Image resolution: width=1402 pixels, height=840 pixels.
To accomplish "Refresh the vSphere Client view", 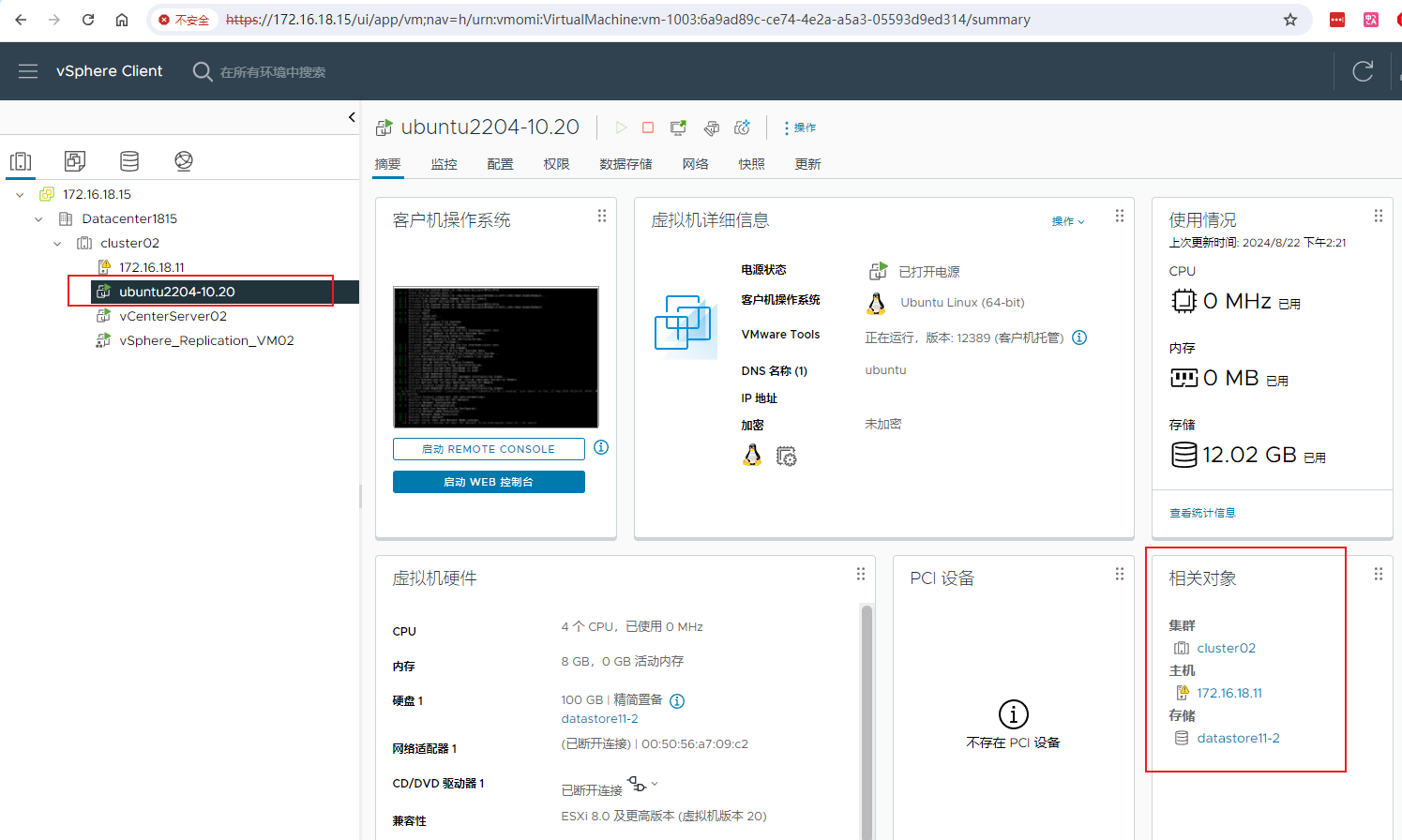I will 1363,71.
